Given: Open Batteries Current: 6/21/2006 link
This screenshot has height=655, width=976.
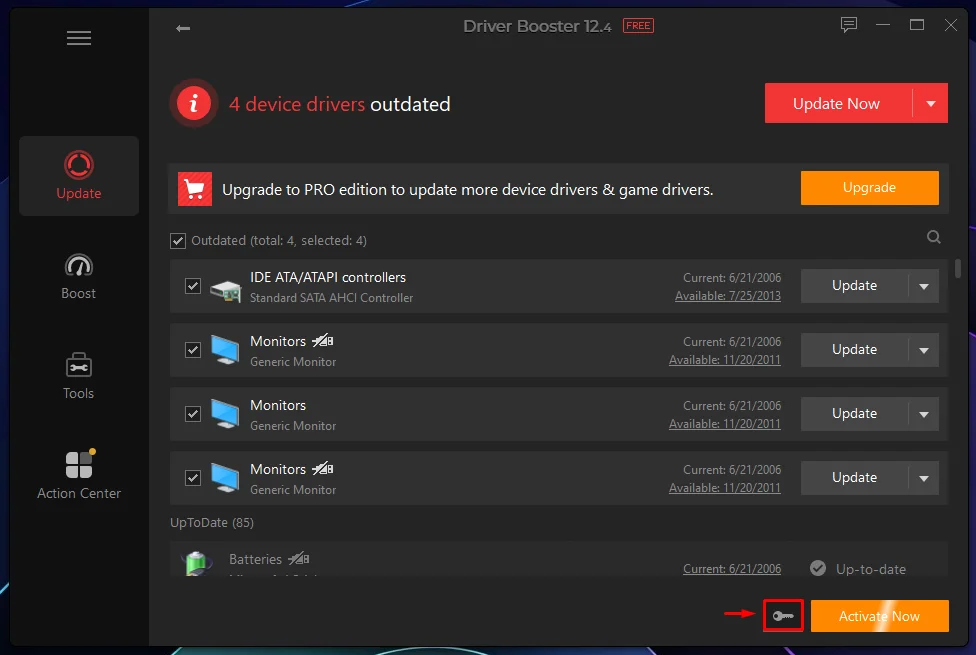Looking at the screenshot, I should pyautogui.click(x=732, y=568).
